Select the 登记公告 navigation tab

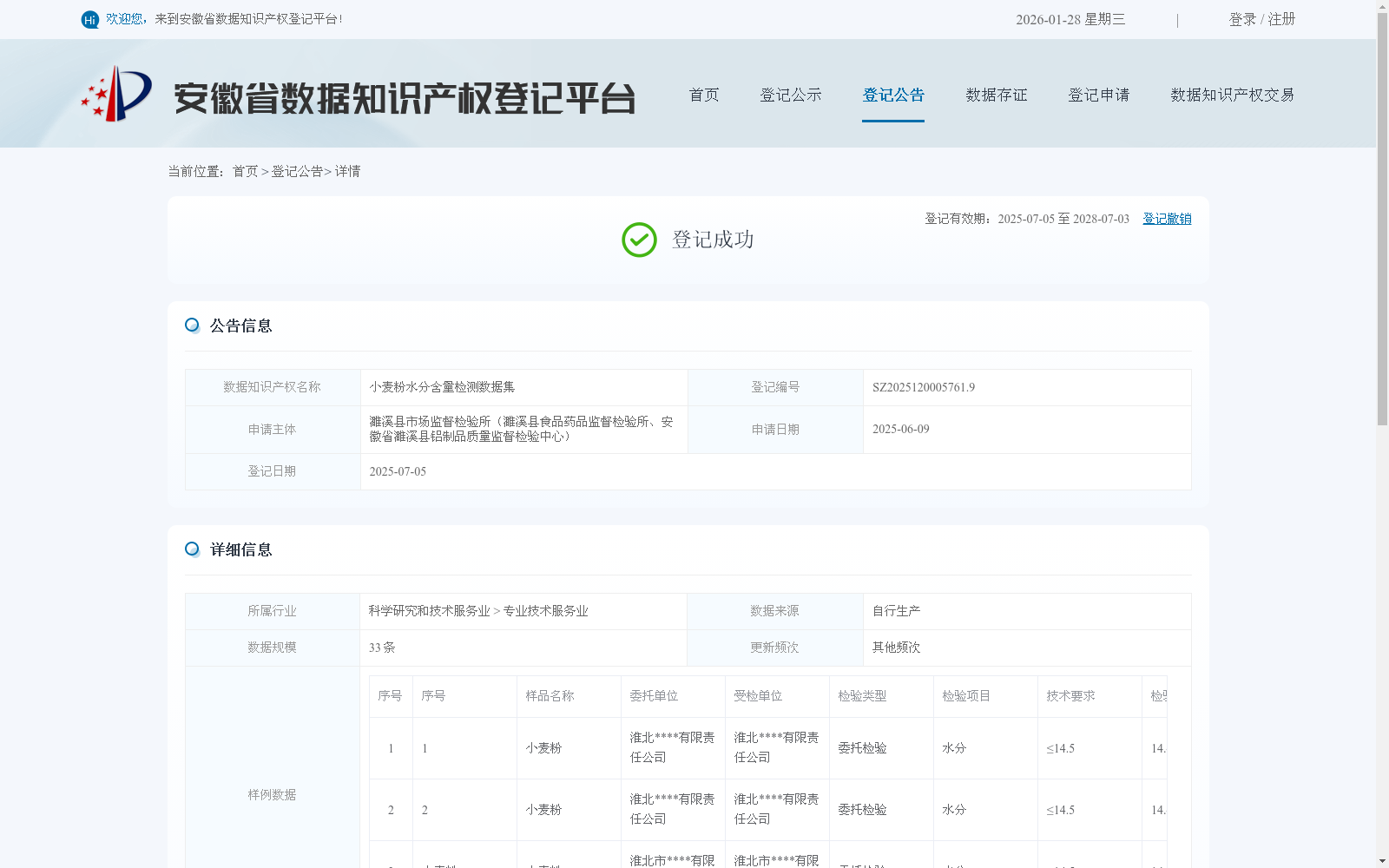pos(893,95)
